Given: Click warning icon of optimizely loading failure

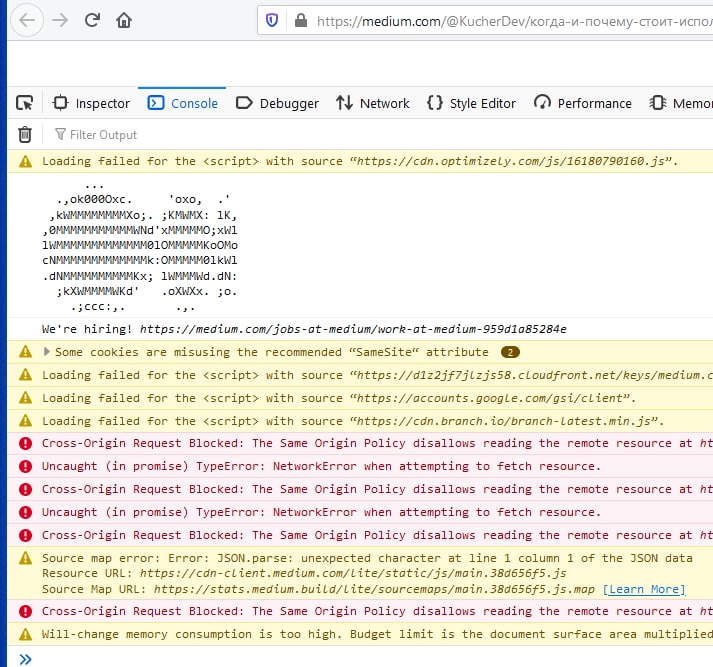Looking at the screenshot, I should [x=25, y=161].
